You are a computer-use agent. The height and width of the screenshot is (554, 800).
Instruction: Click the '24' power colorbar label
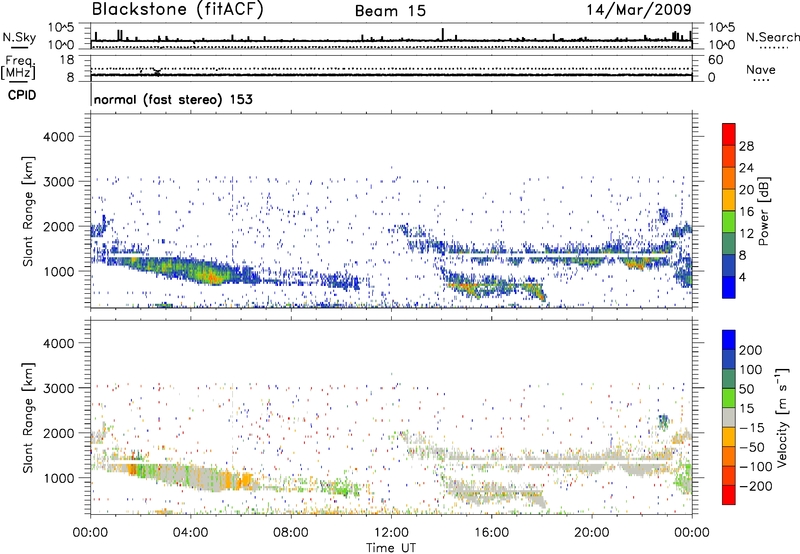pyautogui.click(x=746, y=168)
